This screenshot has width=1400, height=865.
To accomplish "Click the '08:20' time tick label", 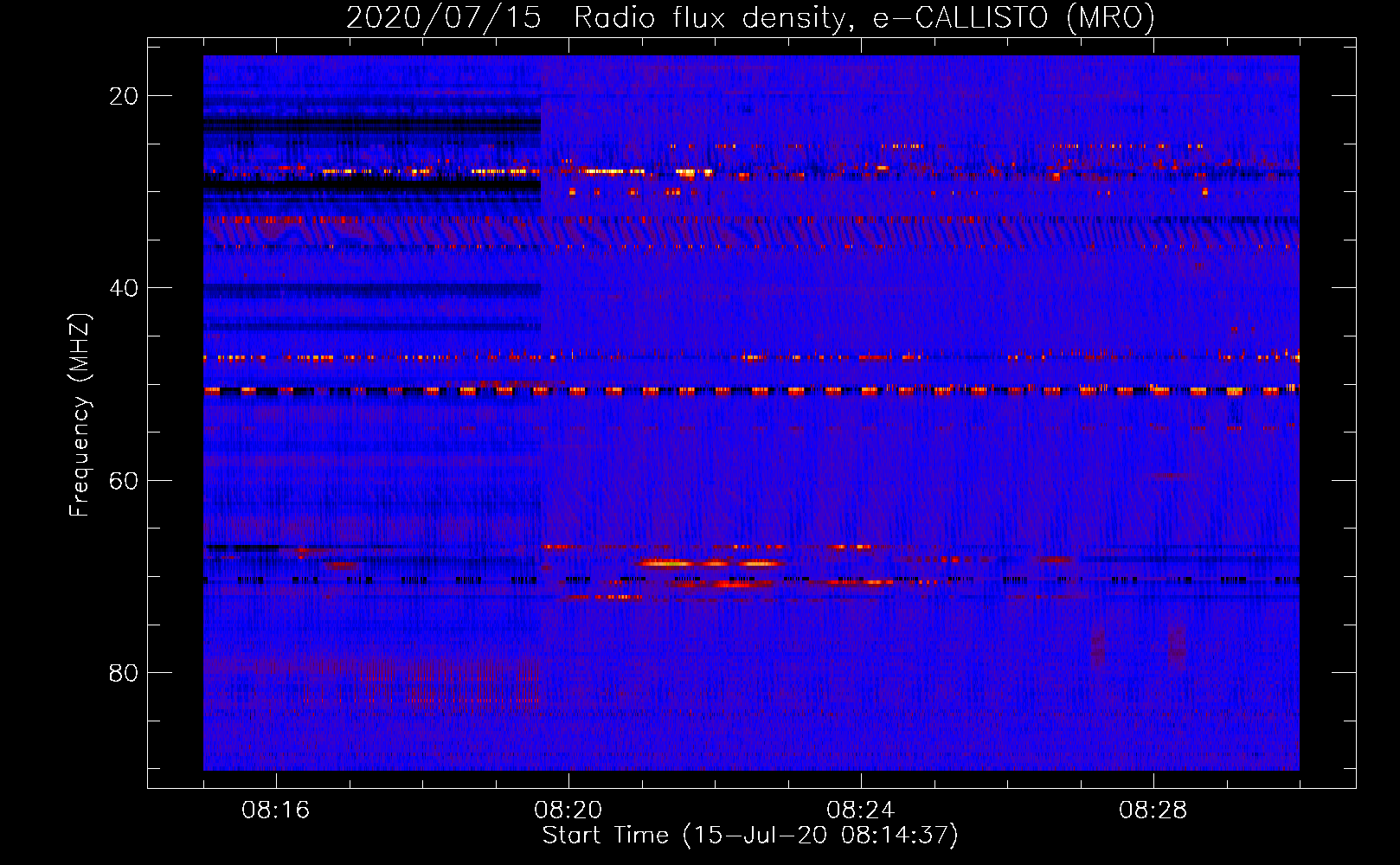I will point(568,811).
